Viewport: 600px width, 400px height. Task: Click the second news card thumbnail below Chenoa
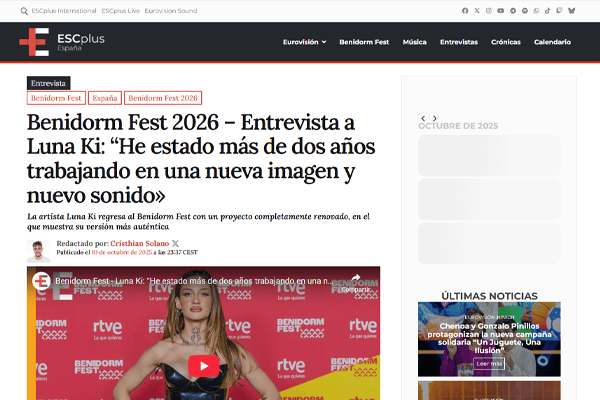click(x=489, y=390)
